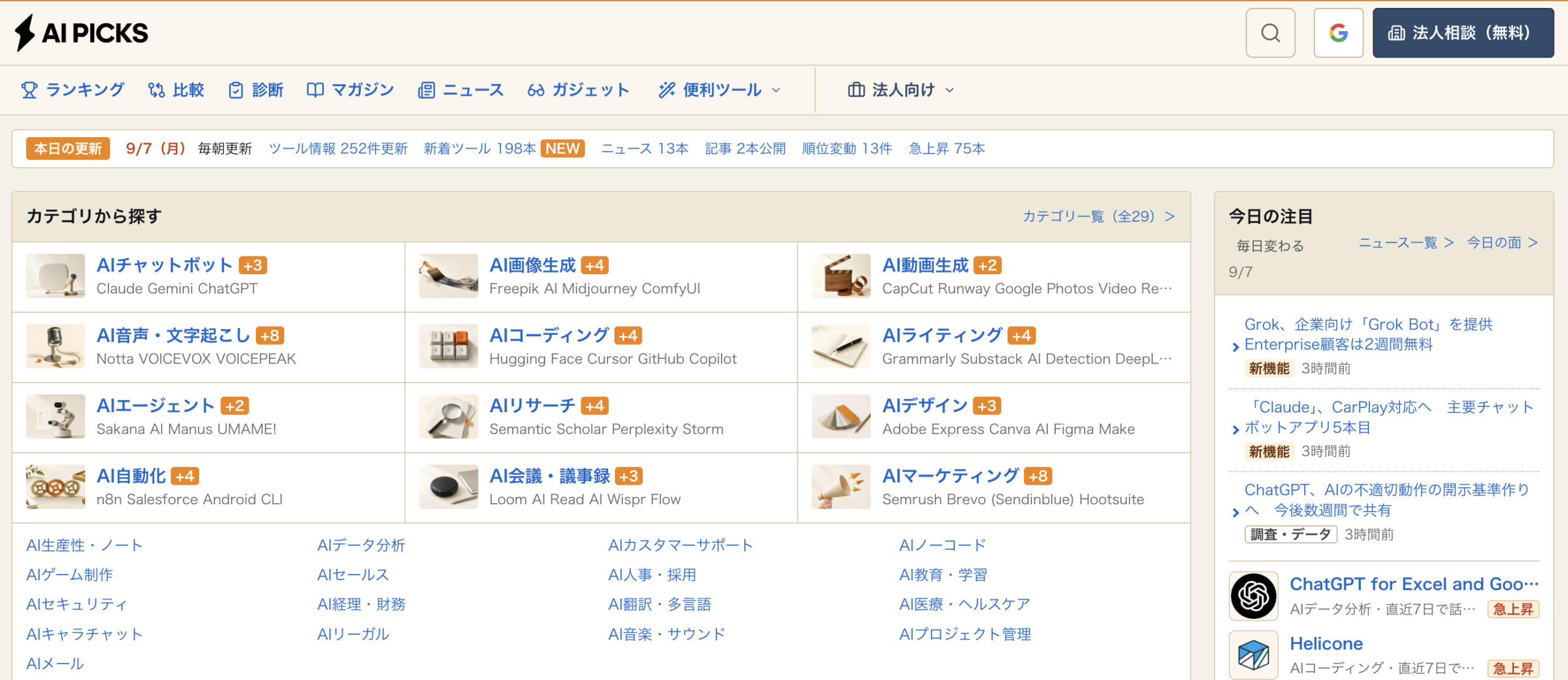
Task: Click the AIコーディング keyboard thumbnail
Action: (448, 346)
